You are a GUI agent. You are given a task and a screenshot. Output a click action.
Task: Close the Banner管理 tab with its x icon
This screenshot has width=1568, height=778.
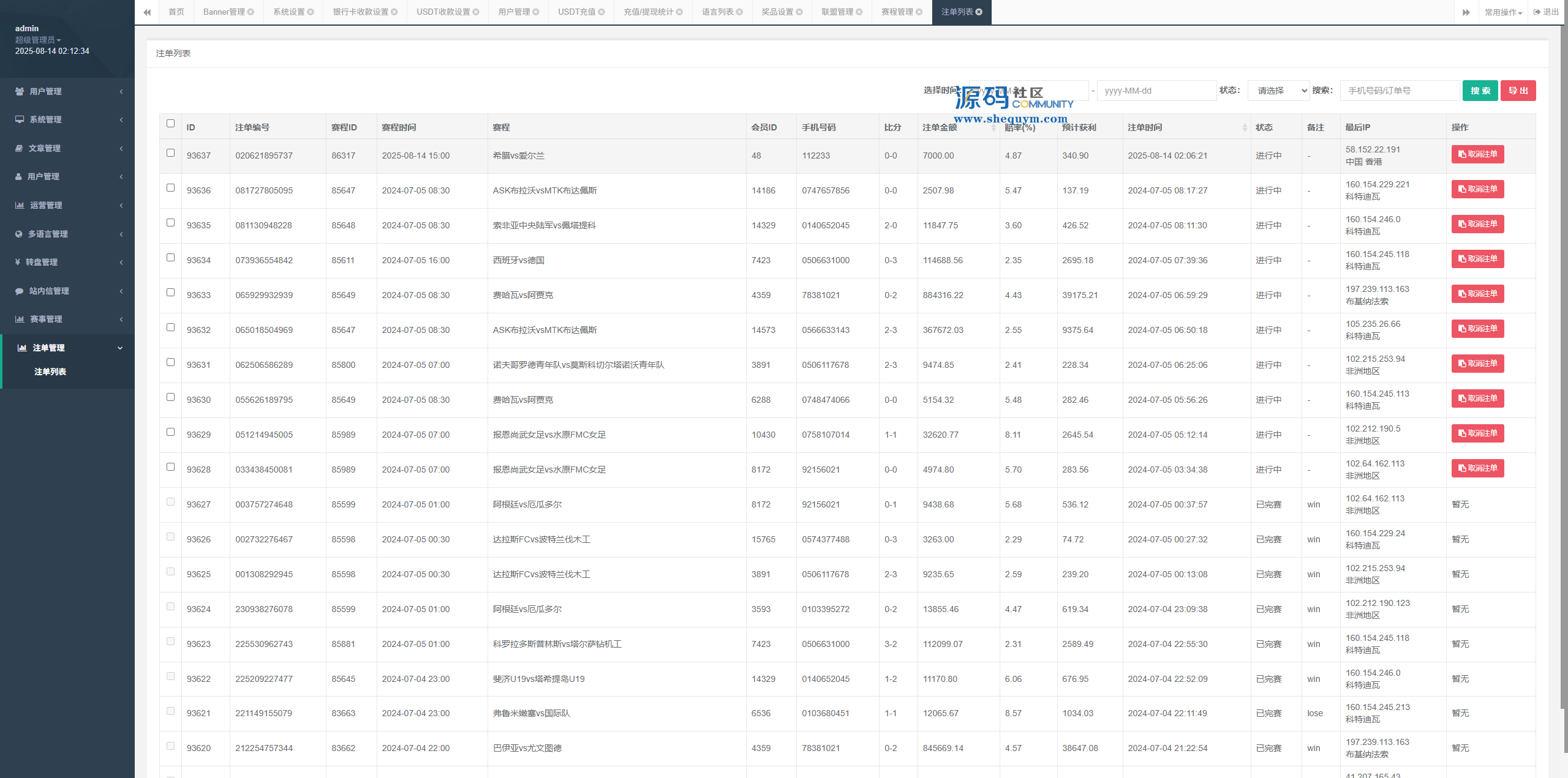[251, 12]
